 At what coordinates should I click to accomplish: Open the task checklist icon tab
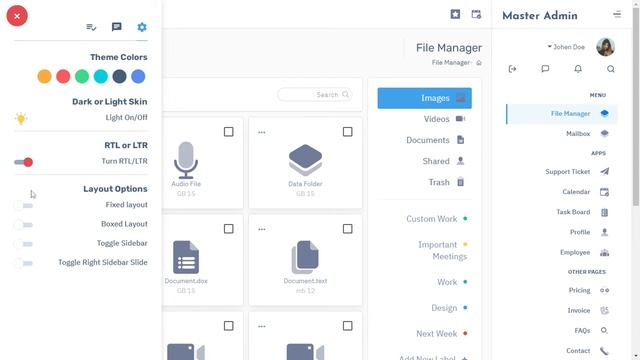click(91, 27)
